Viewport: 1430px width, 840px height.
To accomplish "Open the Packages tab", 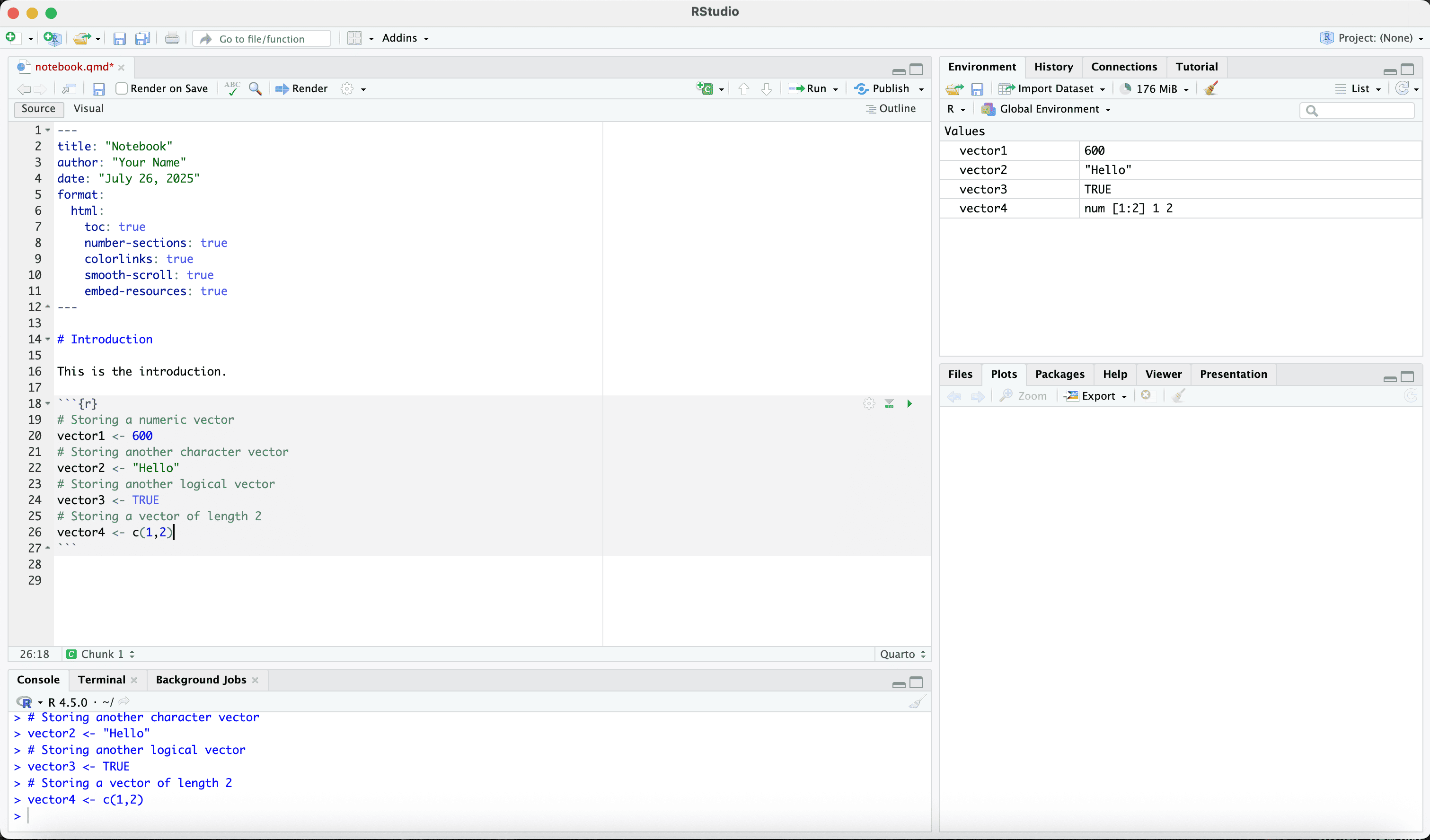I will click(x=1059, y=374).
